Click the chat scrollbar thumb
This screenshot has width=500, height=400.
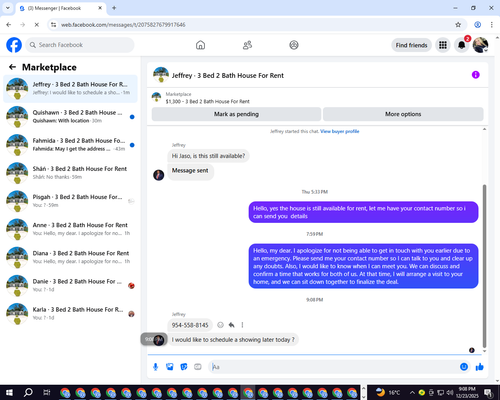coord(484,266)
